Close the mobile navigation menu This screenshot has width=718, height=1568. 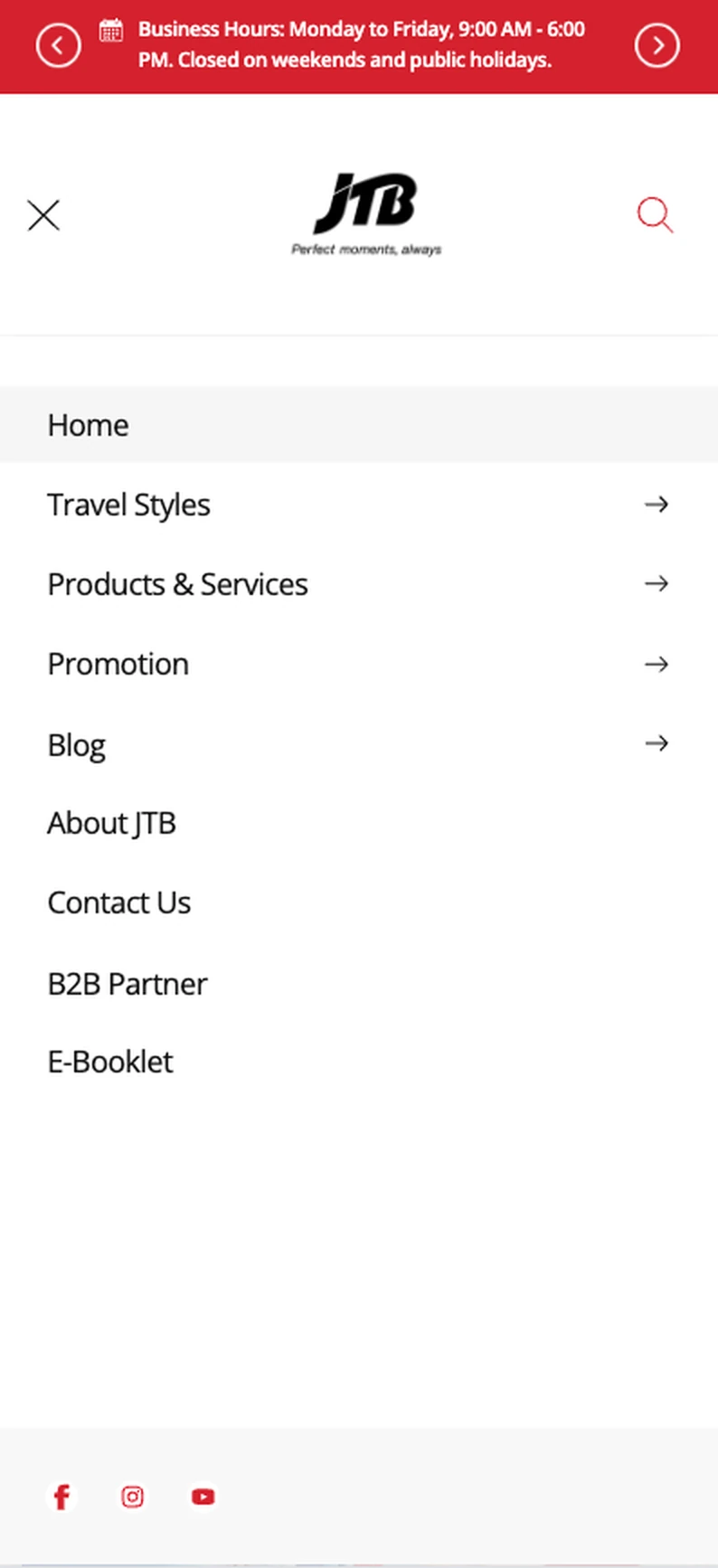tap(43, 215)
